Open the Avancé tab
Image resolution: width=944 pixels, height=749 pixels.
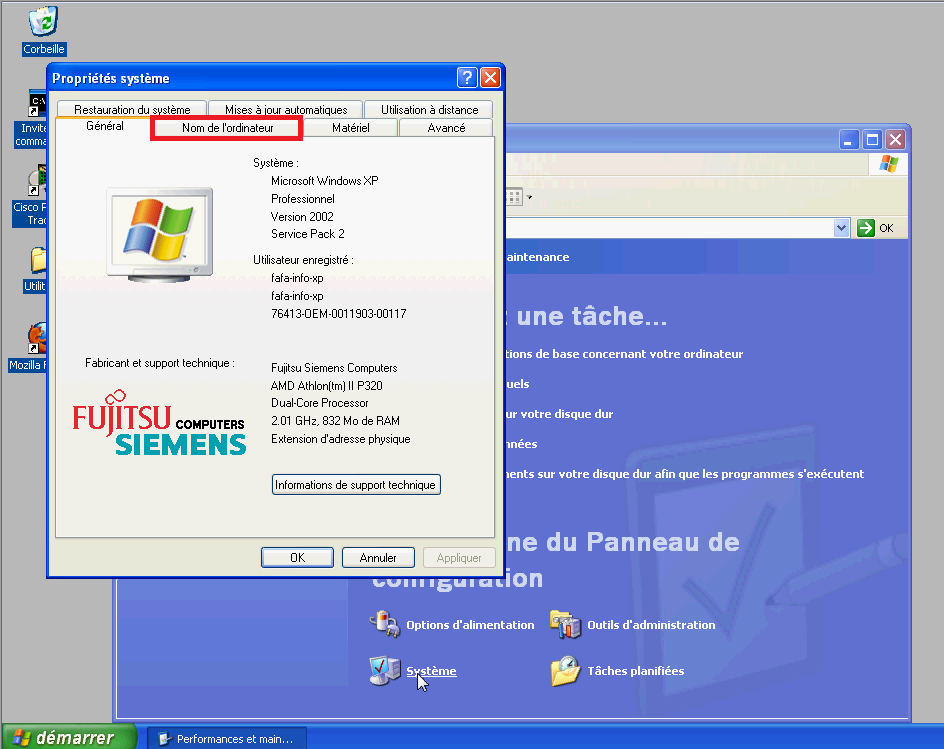(446, 128)
